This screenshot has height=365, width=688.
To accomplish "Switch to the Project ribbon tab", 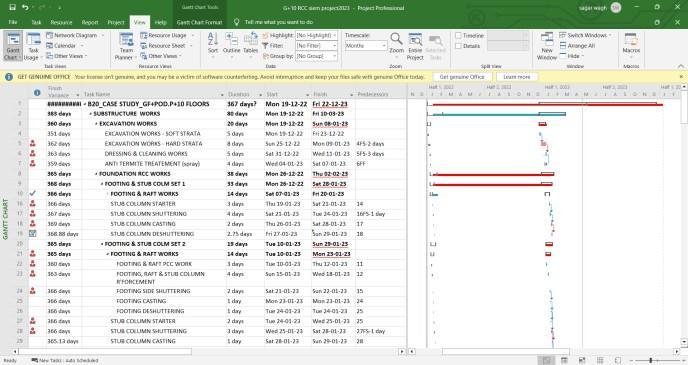I will [116, 22].
